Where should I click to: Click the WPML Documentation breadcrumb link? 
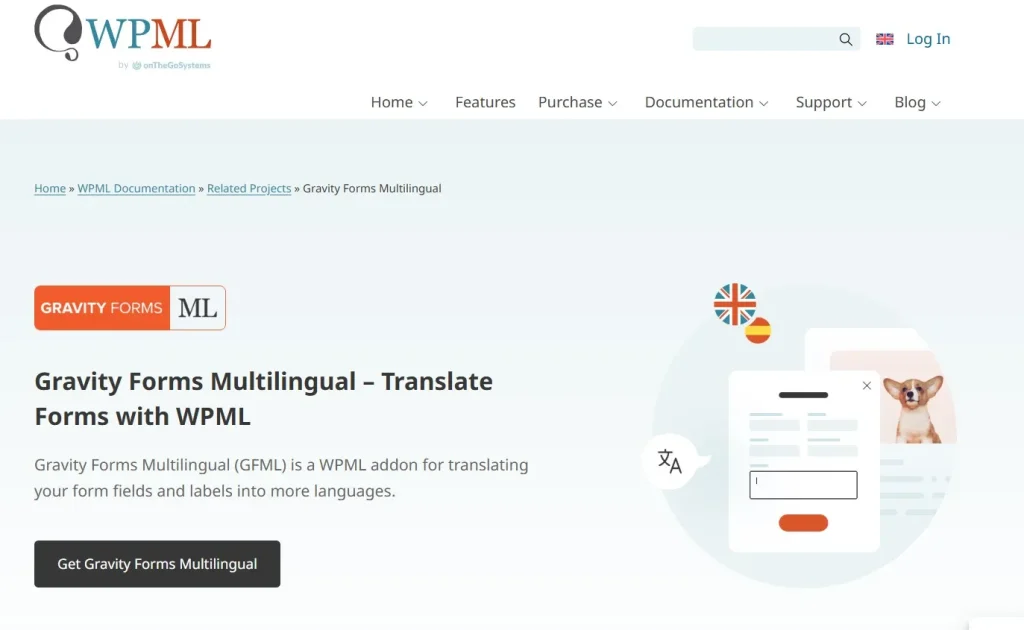[136, 189]
